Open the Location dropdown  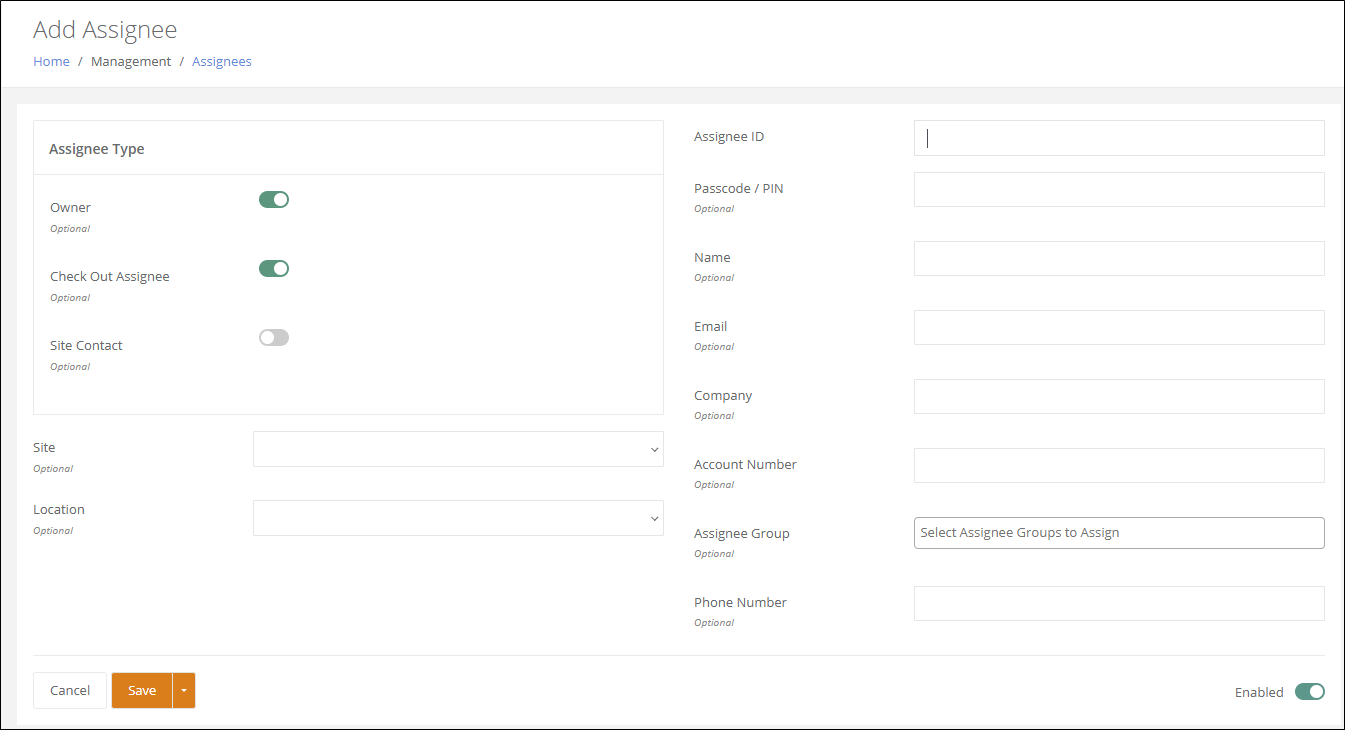click(458, 518)
